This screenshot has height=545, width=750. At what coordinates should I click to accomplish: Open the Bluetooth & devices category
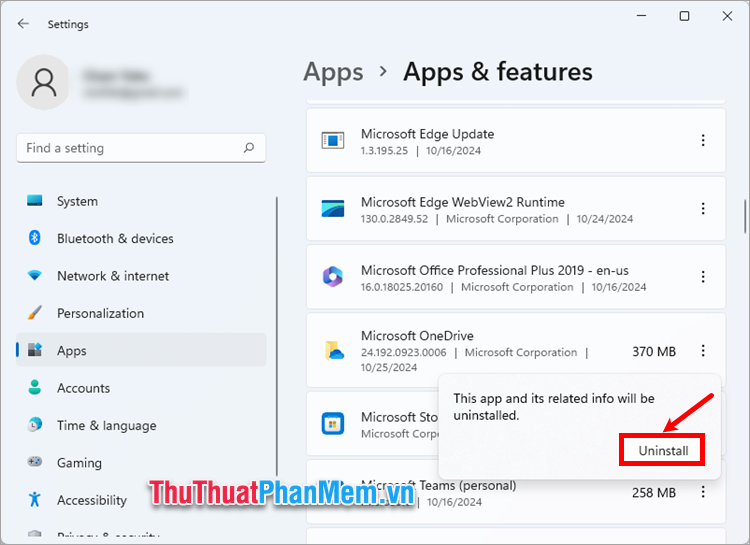(x=141, y=238)
